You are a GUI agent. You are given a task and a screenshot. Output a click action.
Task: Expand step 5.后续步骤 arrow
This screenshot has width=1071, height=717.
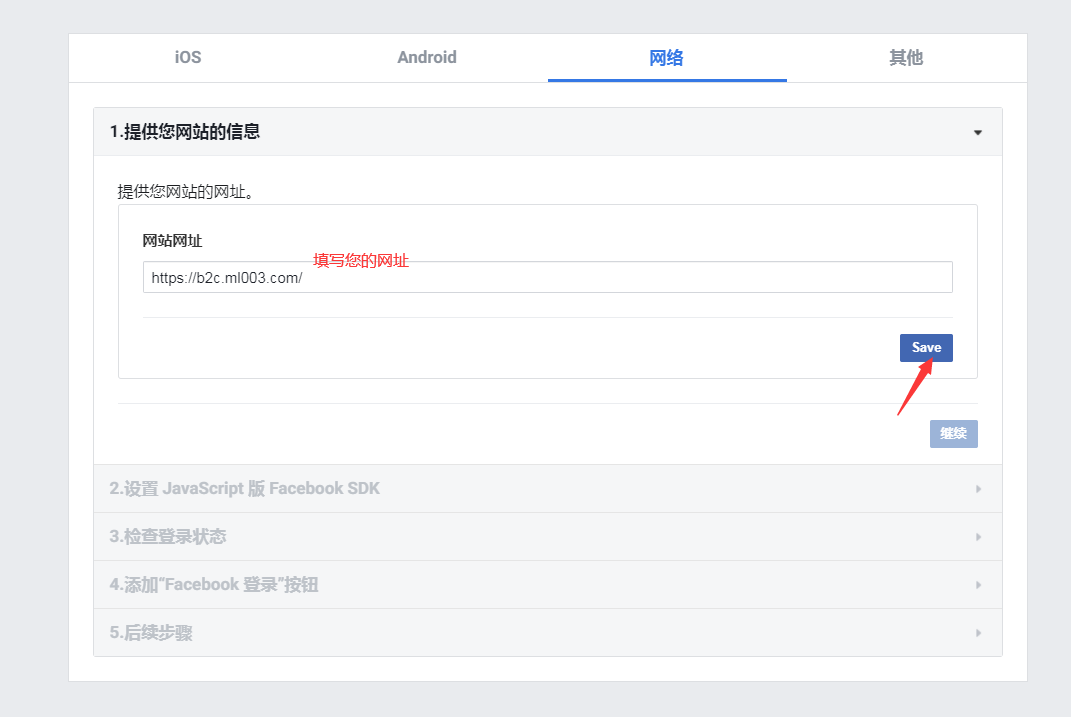pos(978,633)
